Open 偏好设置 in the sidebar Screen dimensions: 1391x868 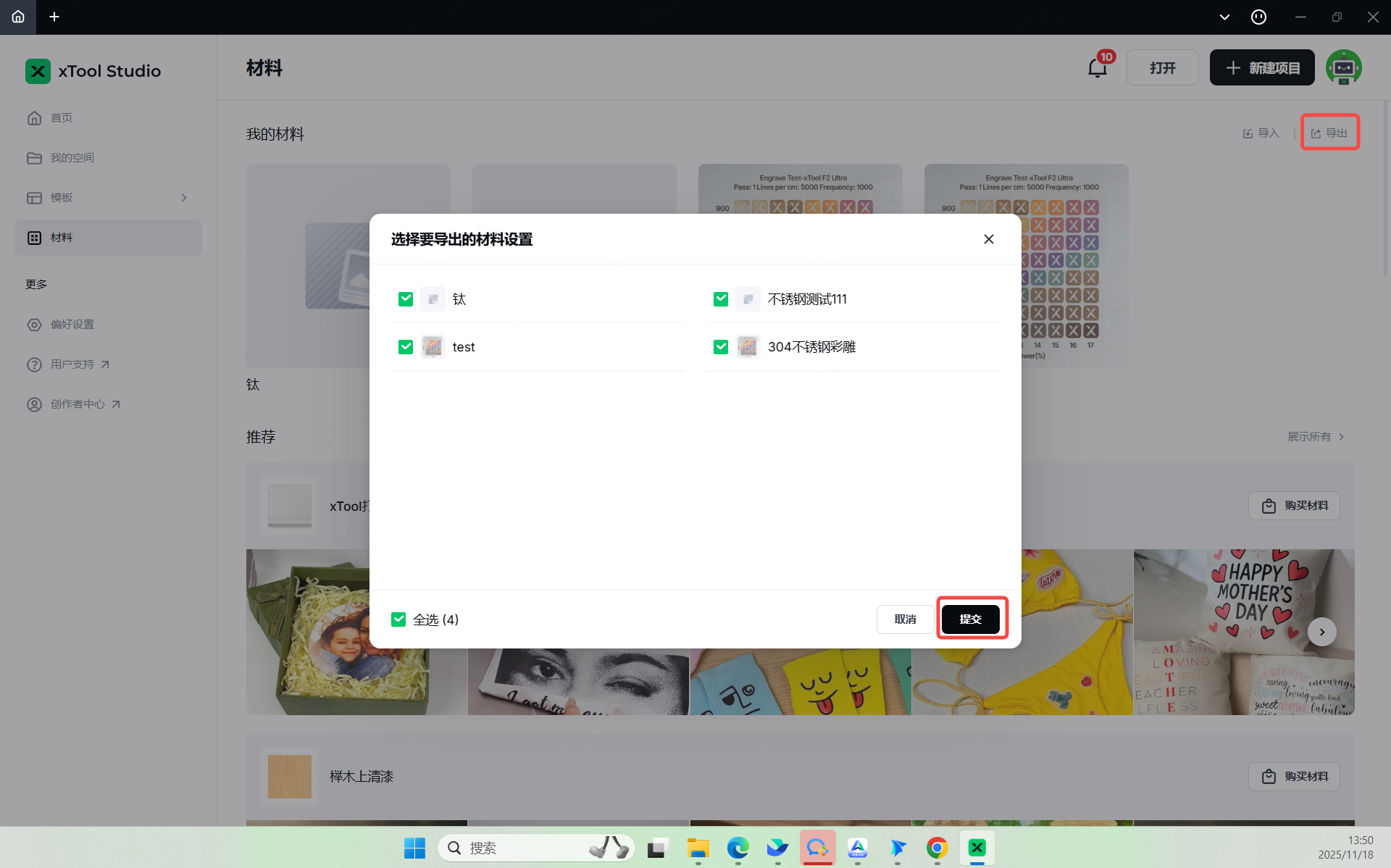click(72, 325)
